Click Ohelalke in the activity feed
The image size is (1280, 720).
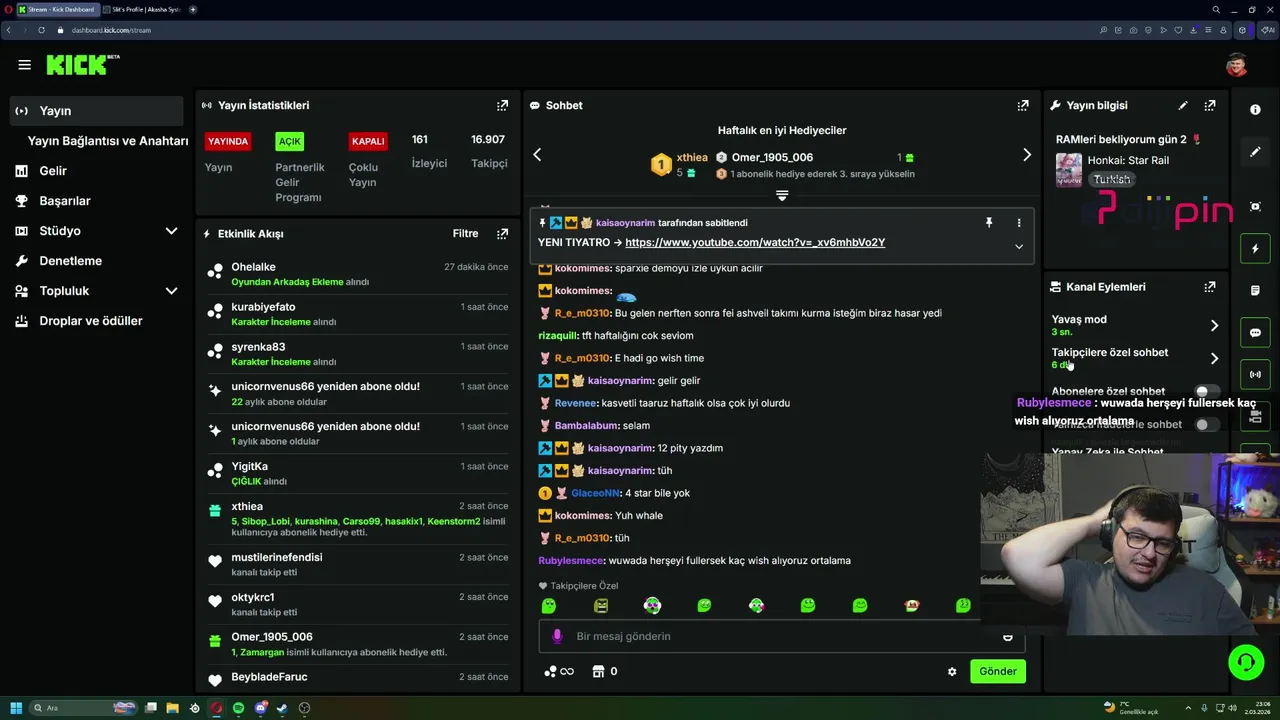[253, 267]
